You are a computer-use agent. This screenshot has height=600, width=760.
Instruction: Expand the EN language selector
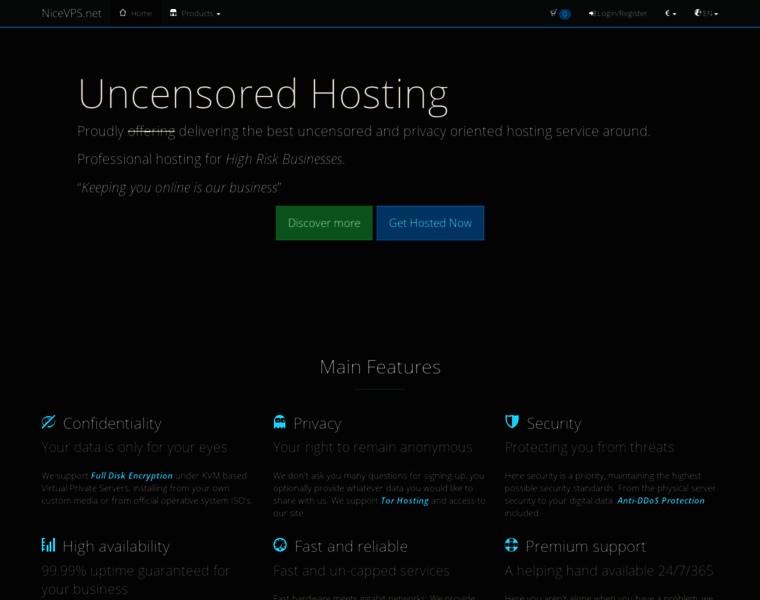point(706,13)
